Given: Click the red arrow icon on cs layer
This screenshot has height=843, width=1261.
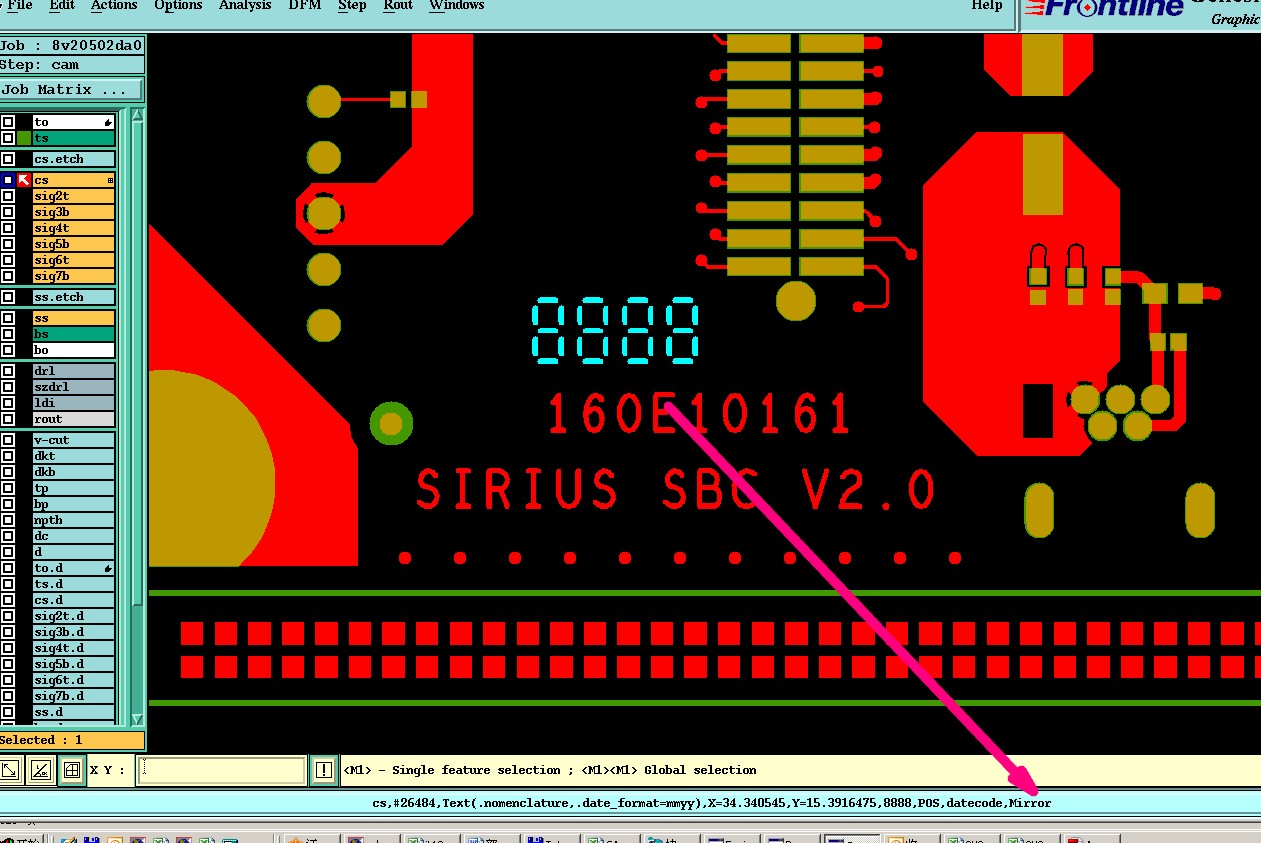Looking at the screenshot, I should pos(24,180).
